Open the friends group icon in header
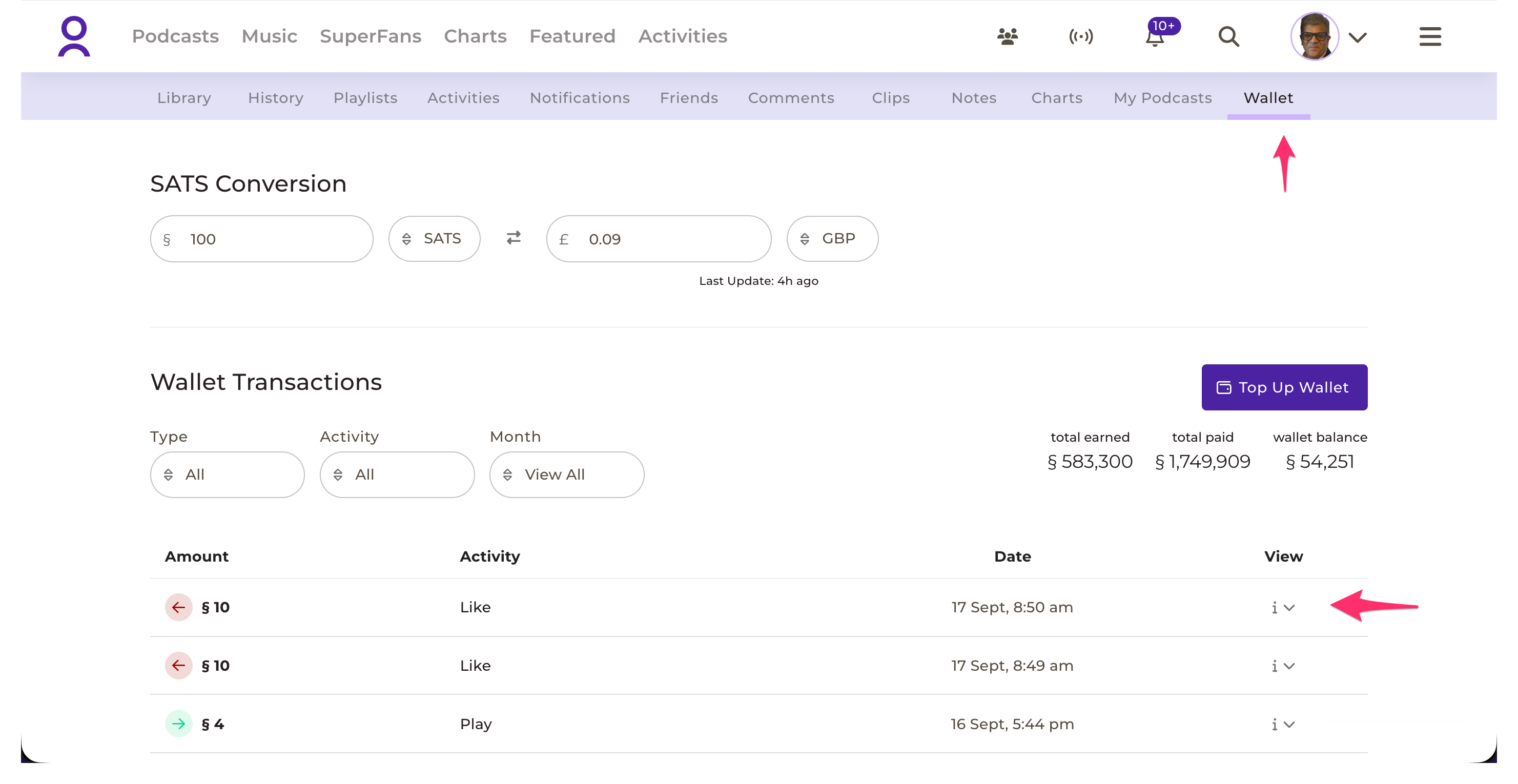The width and height of the screenshot is (1518, 784). coord(1007,36)
